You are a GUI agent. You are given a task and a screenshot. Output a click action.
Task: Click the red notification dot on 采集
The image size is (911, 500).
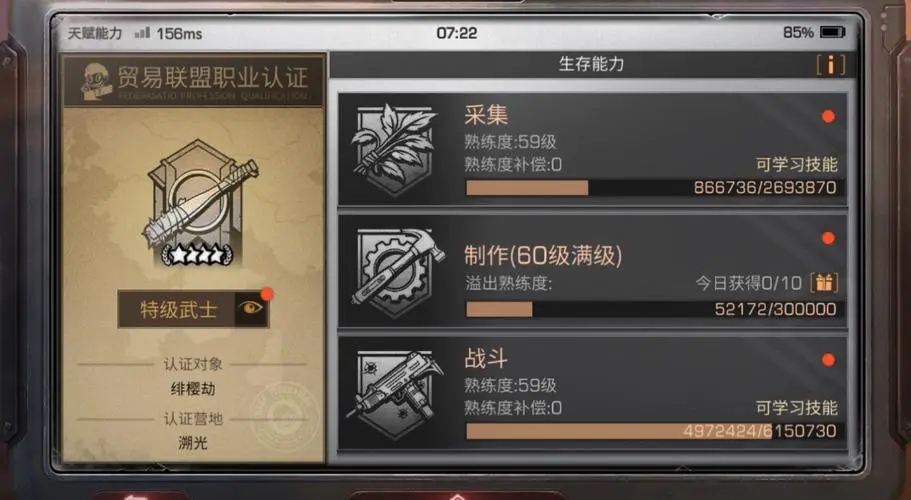pyautogui.click(x=828, y=116)
